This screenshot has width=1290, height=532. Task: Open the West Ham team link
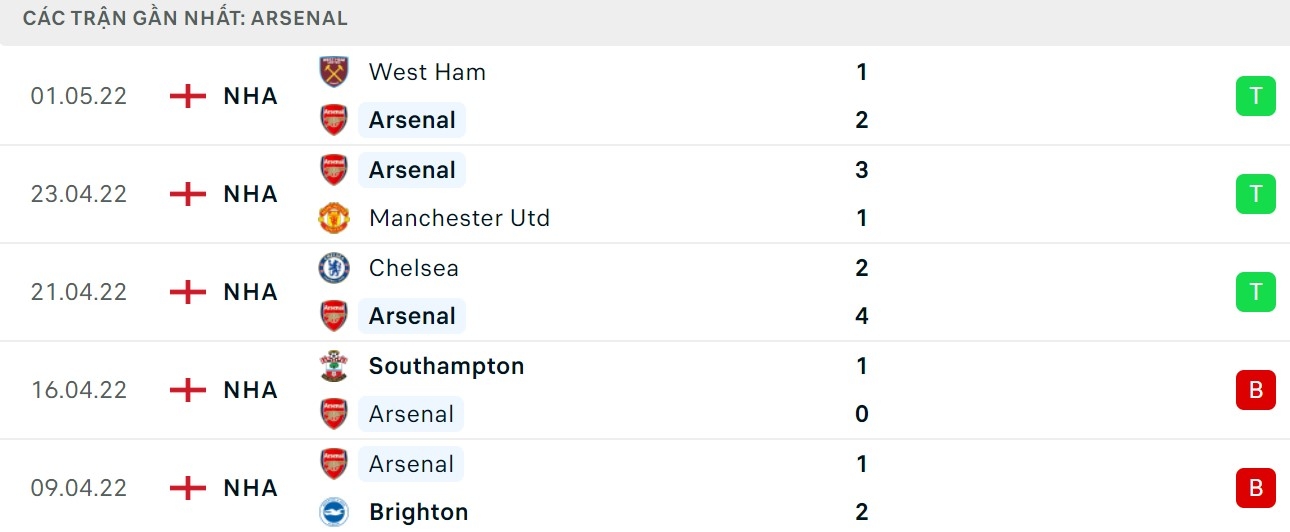tap(427, 72)
